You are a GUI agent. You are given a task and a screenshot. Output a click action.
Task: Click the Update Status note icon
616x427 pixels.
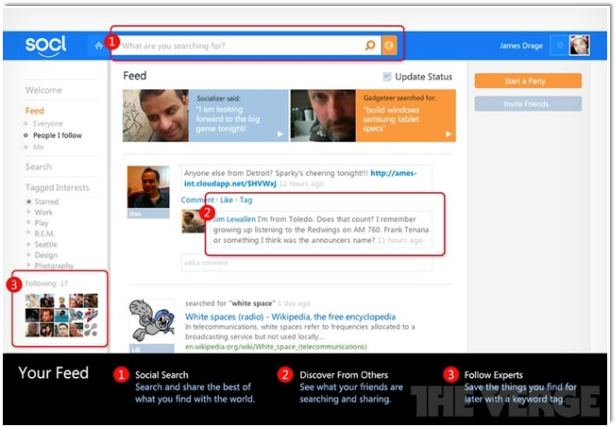(x=387, y=77)
